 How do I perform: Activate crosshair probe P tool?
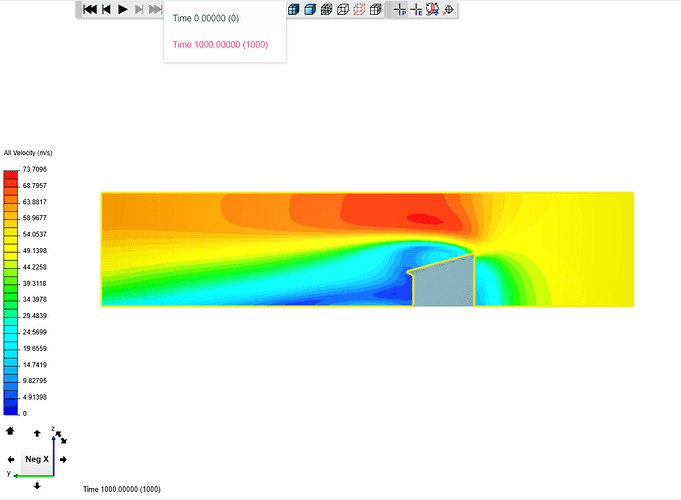[x=400, y=9]
